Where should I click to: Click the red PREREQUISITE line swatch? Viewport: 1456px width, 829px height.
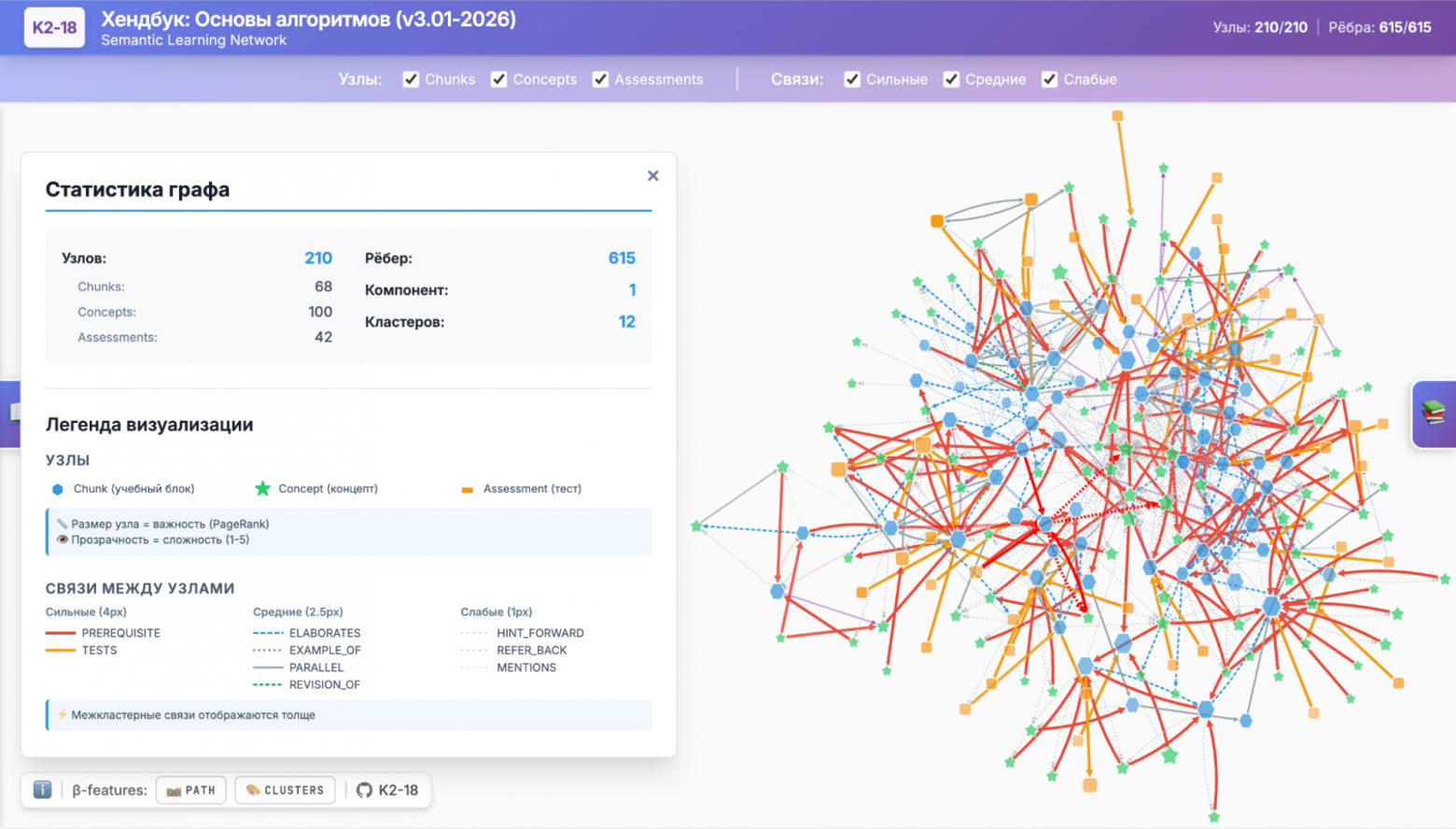[x=61, y=633]
